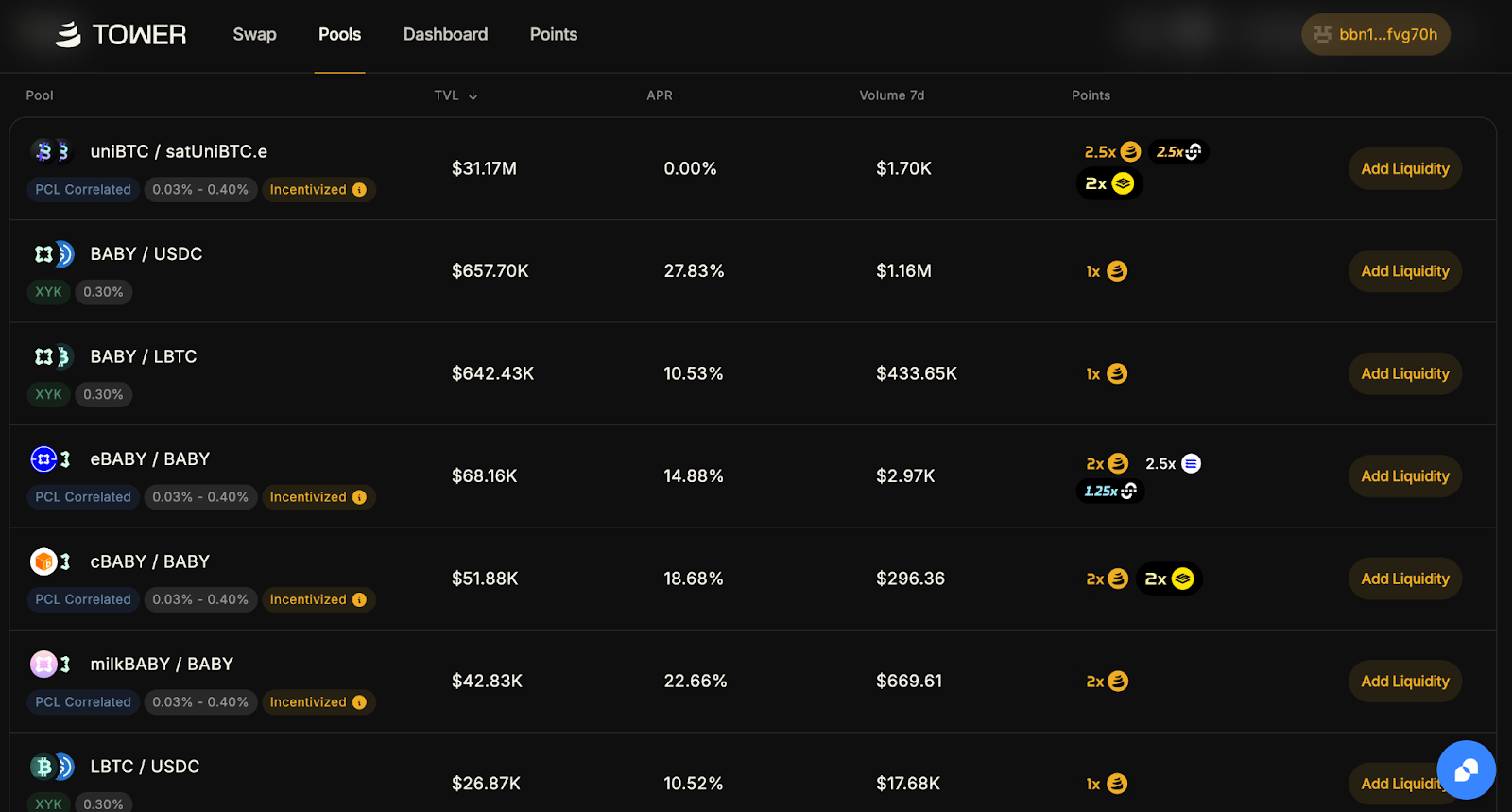Click Incentivized info icon on uniBTC pool
The height and width of the screenshot is (812, 1512).
coord(359,190)
